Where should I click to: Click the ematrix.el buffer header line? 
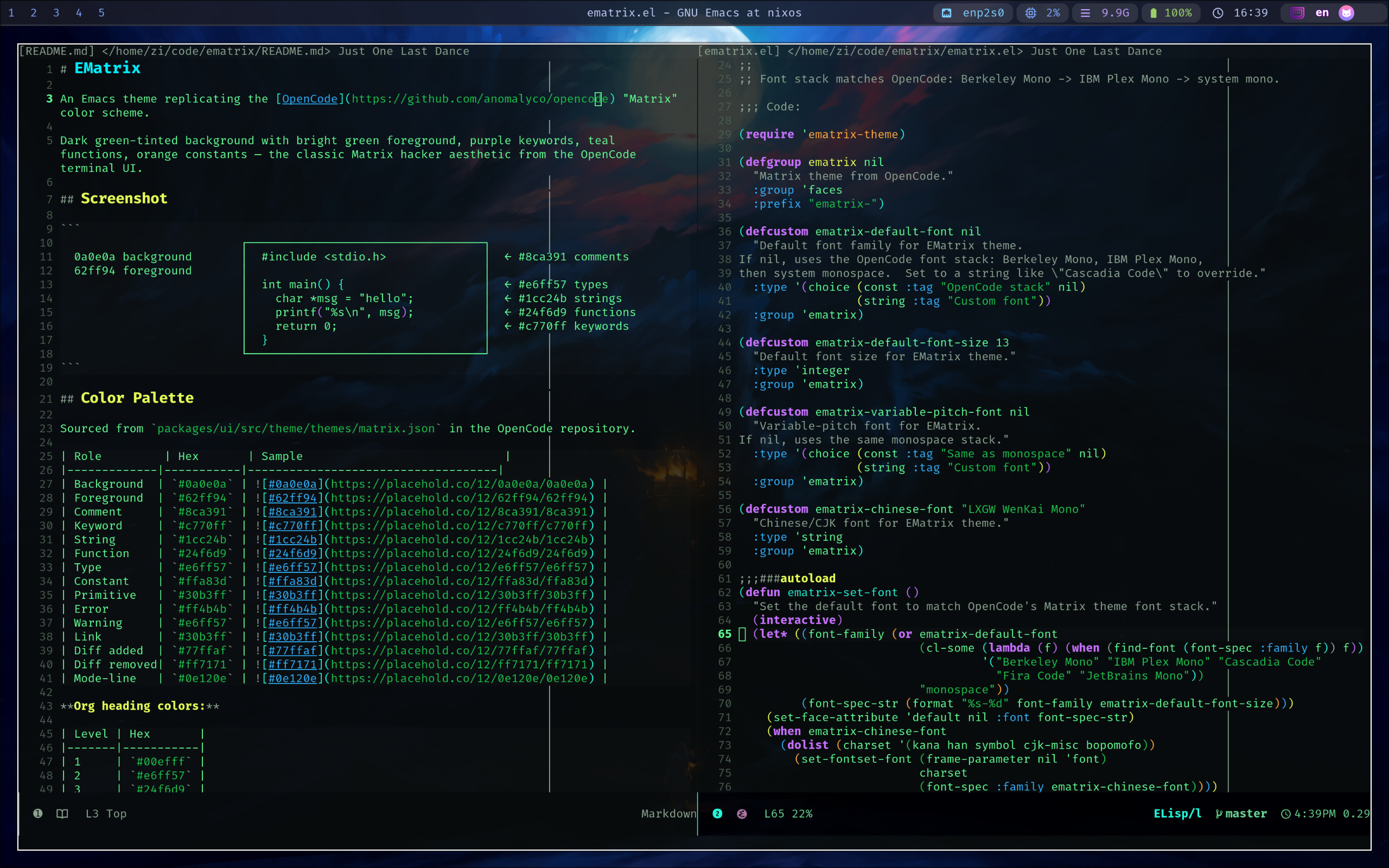pos(1033,51)
